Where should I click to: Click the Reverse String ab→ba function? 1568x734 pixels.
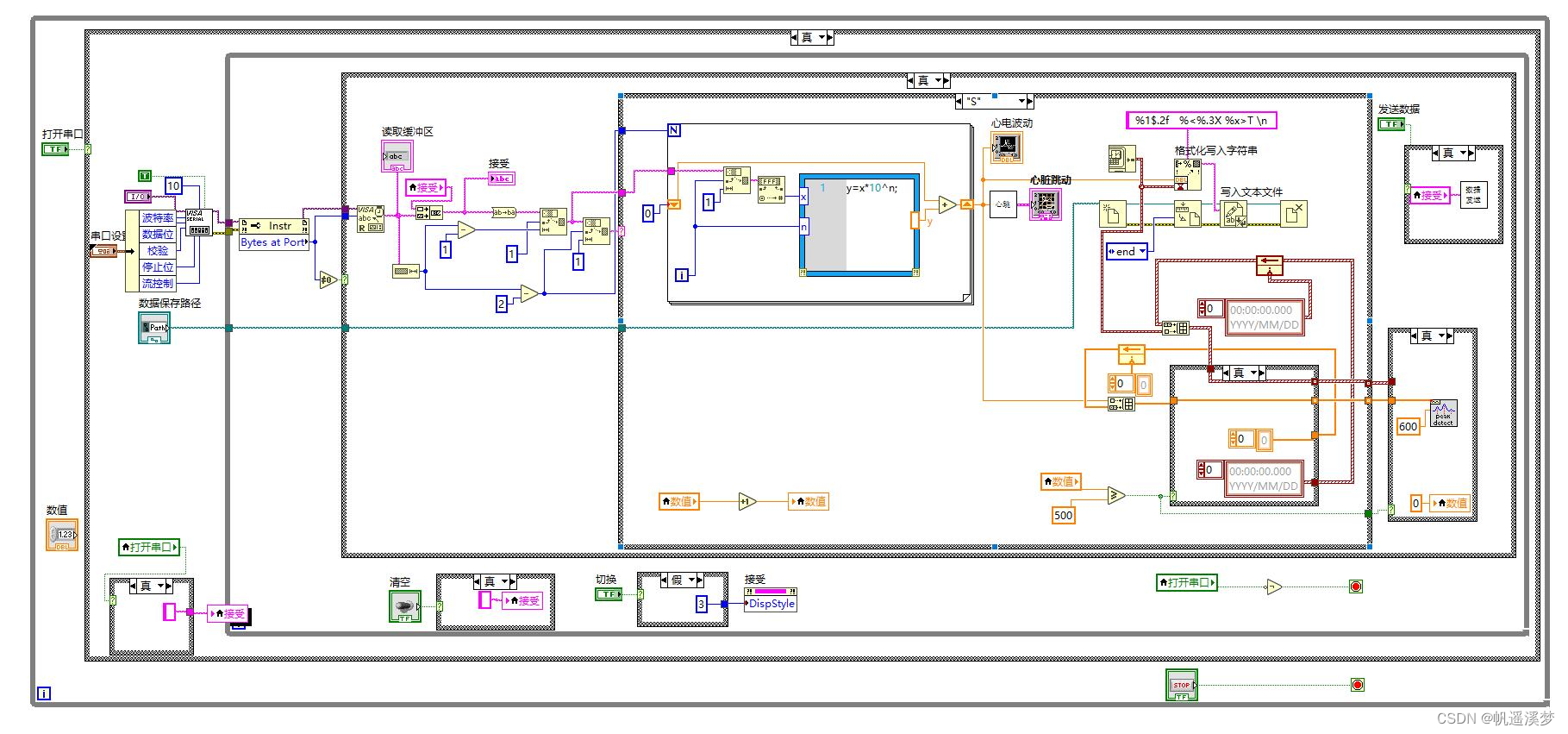504,212
